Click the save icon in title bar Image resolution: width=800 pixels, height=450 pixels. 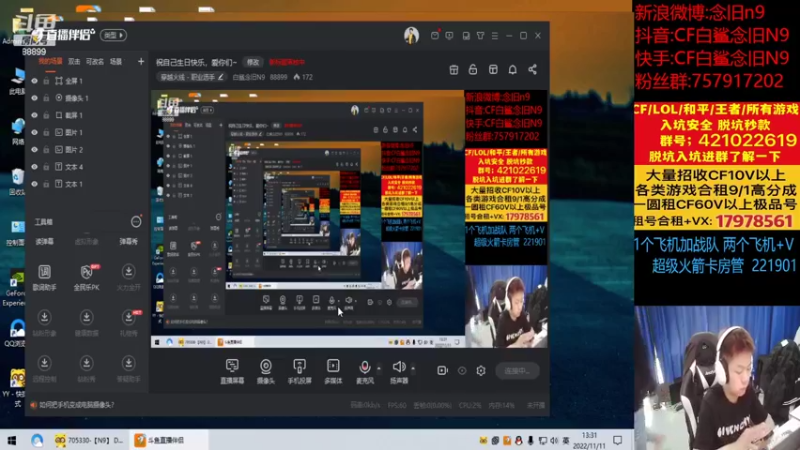[466, 36]
